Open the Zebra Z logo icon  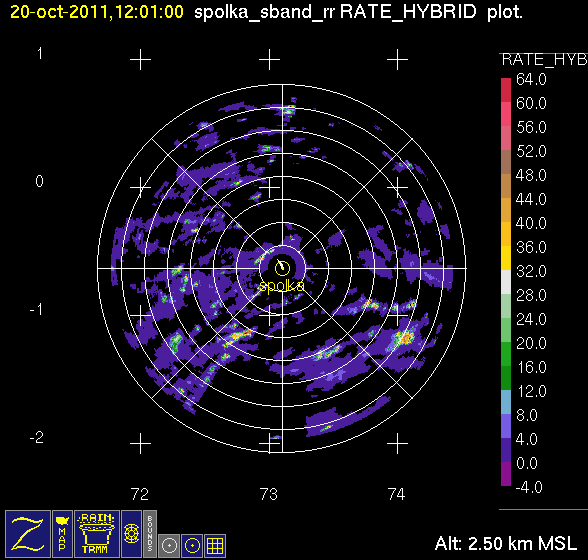click(28, 534)
